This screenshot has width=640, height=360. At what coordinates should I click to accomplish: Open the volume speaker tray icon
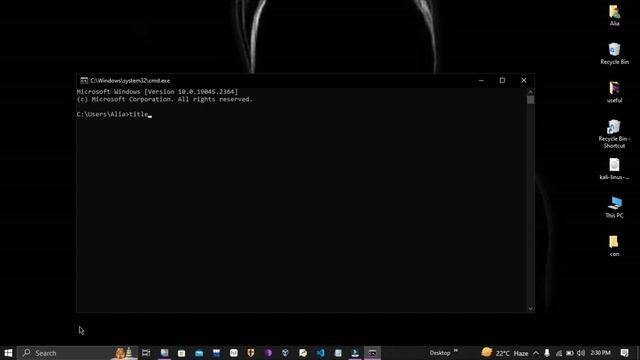[581, 353]
